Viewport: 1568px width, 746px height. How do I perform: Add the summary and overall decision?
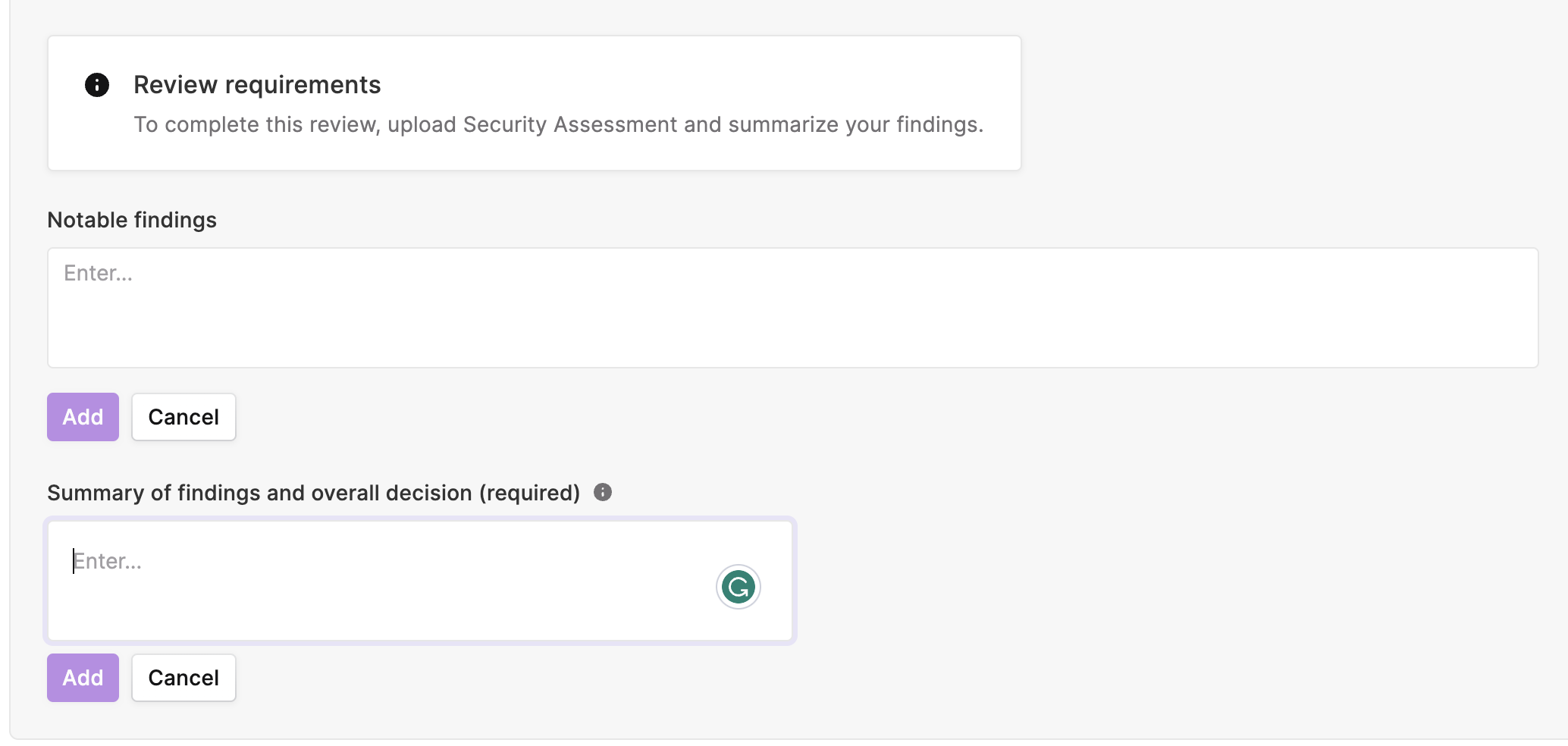point(83,678)
